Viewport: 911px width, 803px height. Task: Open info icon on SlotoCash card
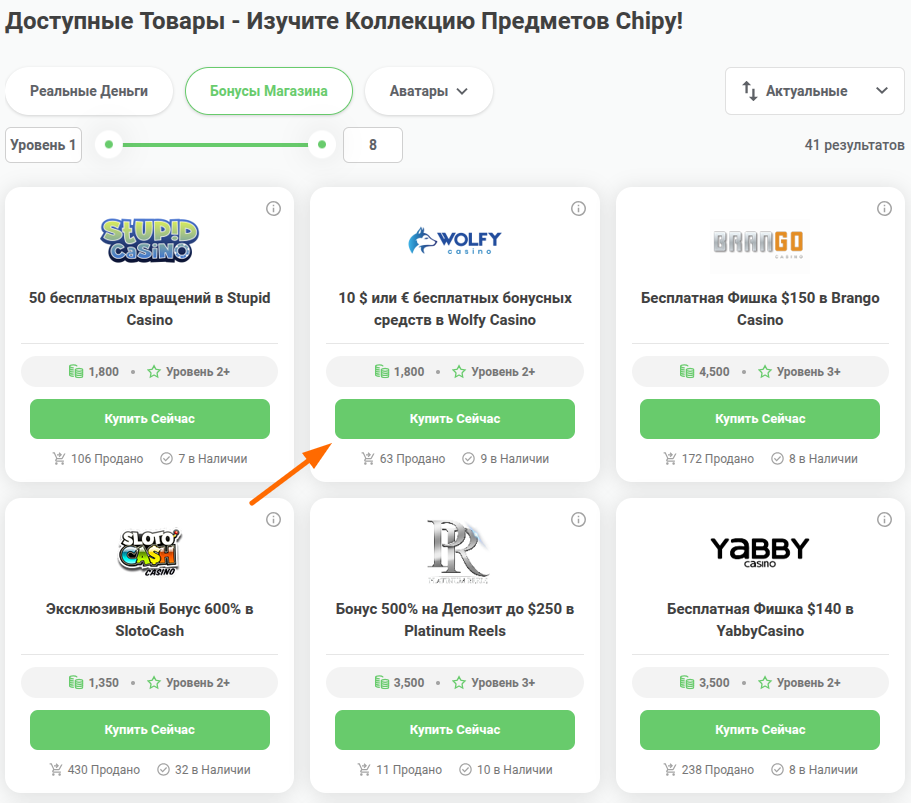tap(273, 519)
